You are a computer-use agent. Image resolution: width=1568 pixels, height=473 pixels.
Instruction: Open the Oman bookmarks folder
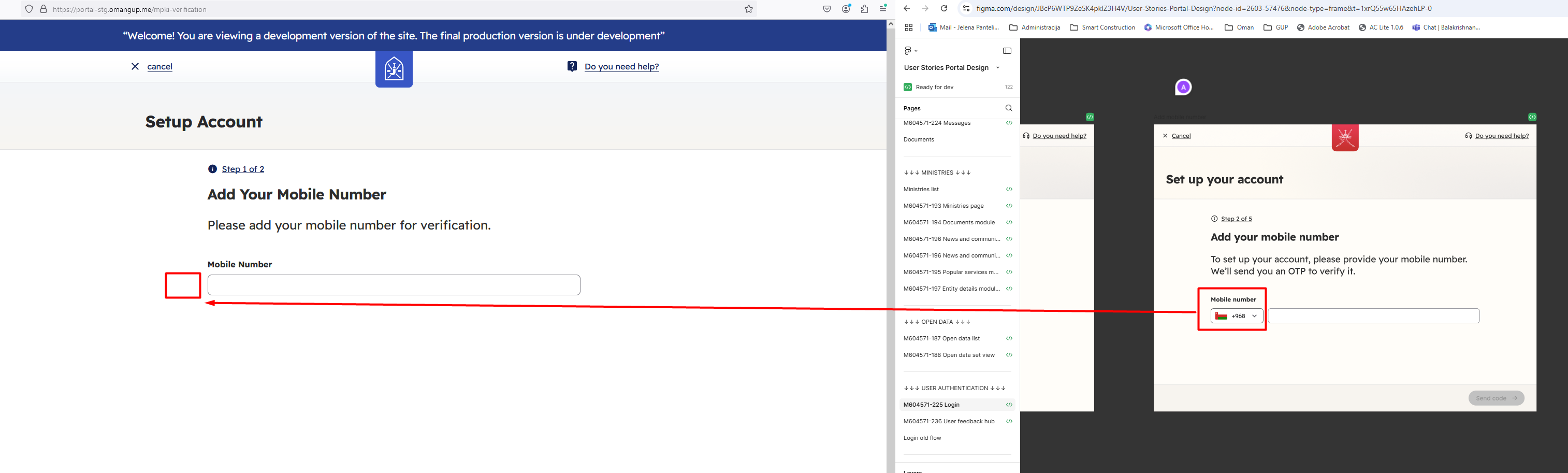tap(1239, 27)
